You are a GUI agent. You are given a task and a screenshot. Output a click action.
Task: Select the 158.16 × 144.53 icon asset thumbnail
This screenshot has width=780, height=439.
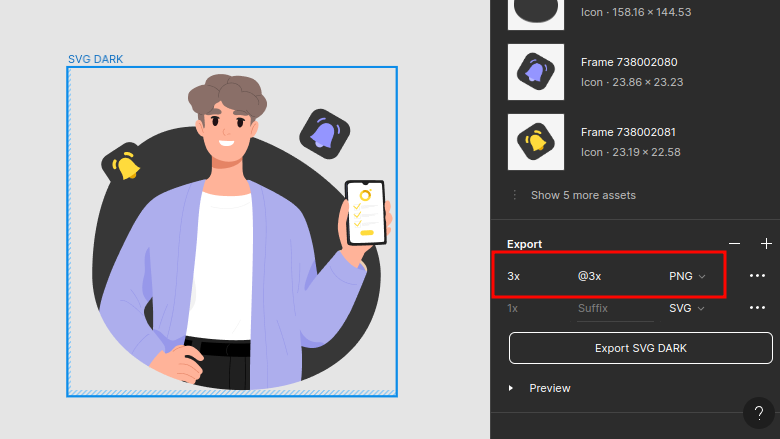[x=536, y=13]
